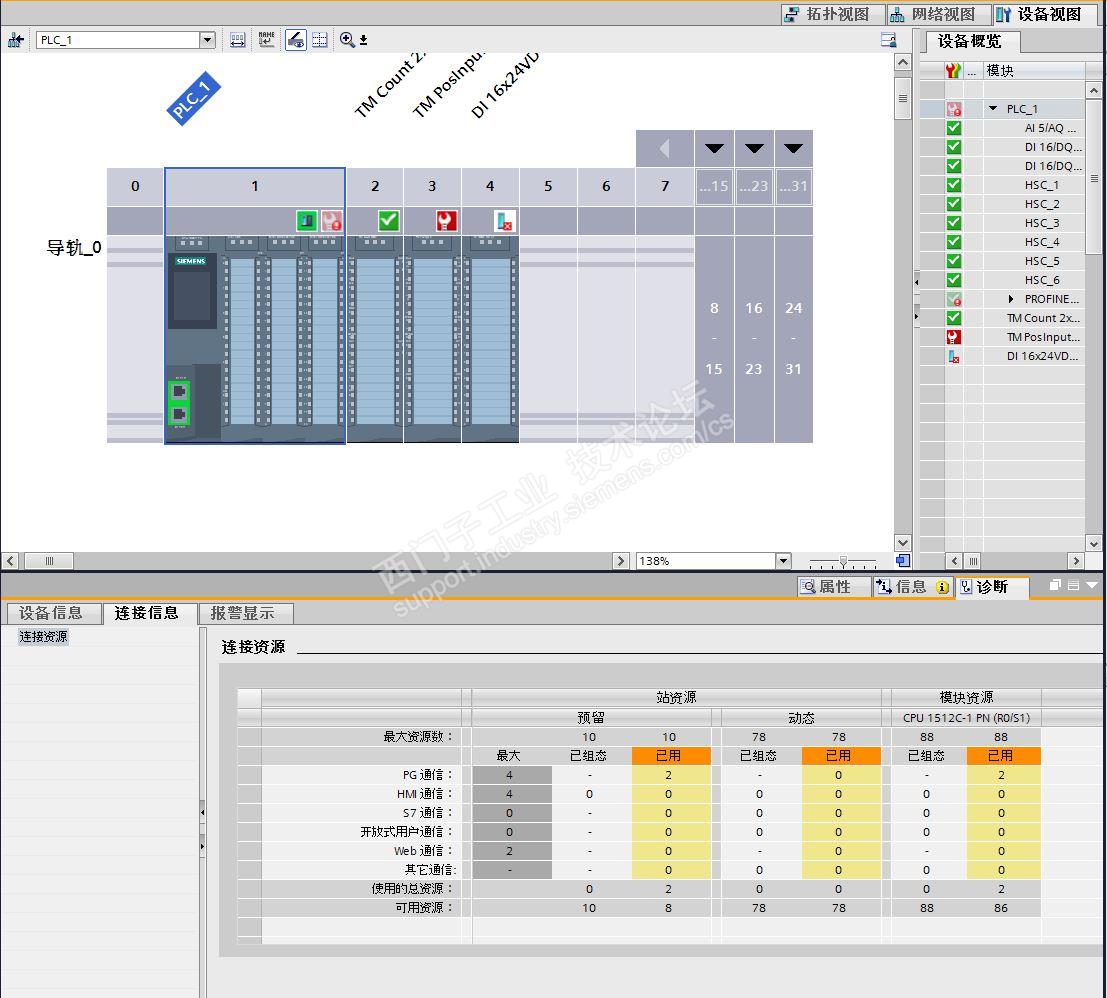Open the 信息 info tab
The image size is (1107, 998).
[x=914, y=587]
